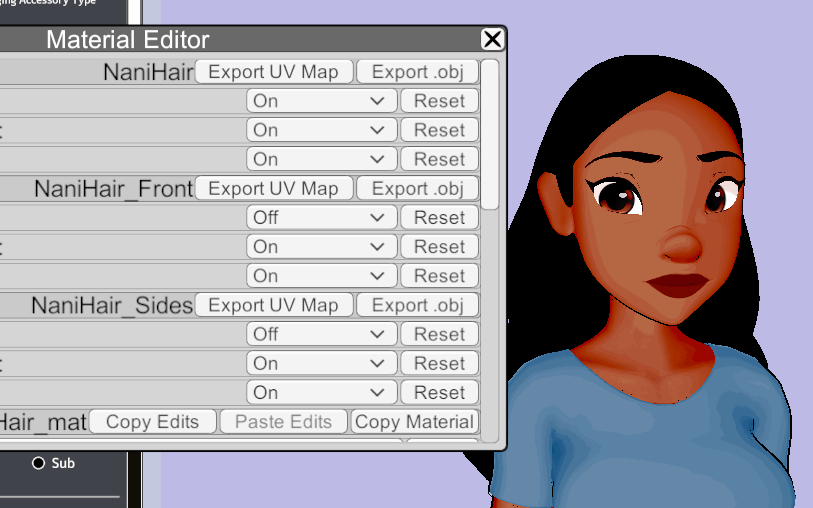The width and height of the screenshot is (813, 508).
Task: Reset second setting under NaniHair_Front
Action: coord(439,246)
